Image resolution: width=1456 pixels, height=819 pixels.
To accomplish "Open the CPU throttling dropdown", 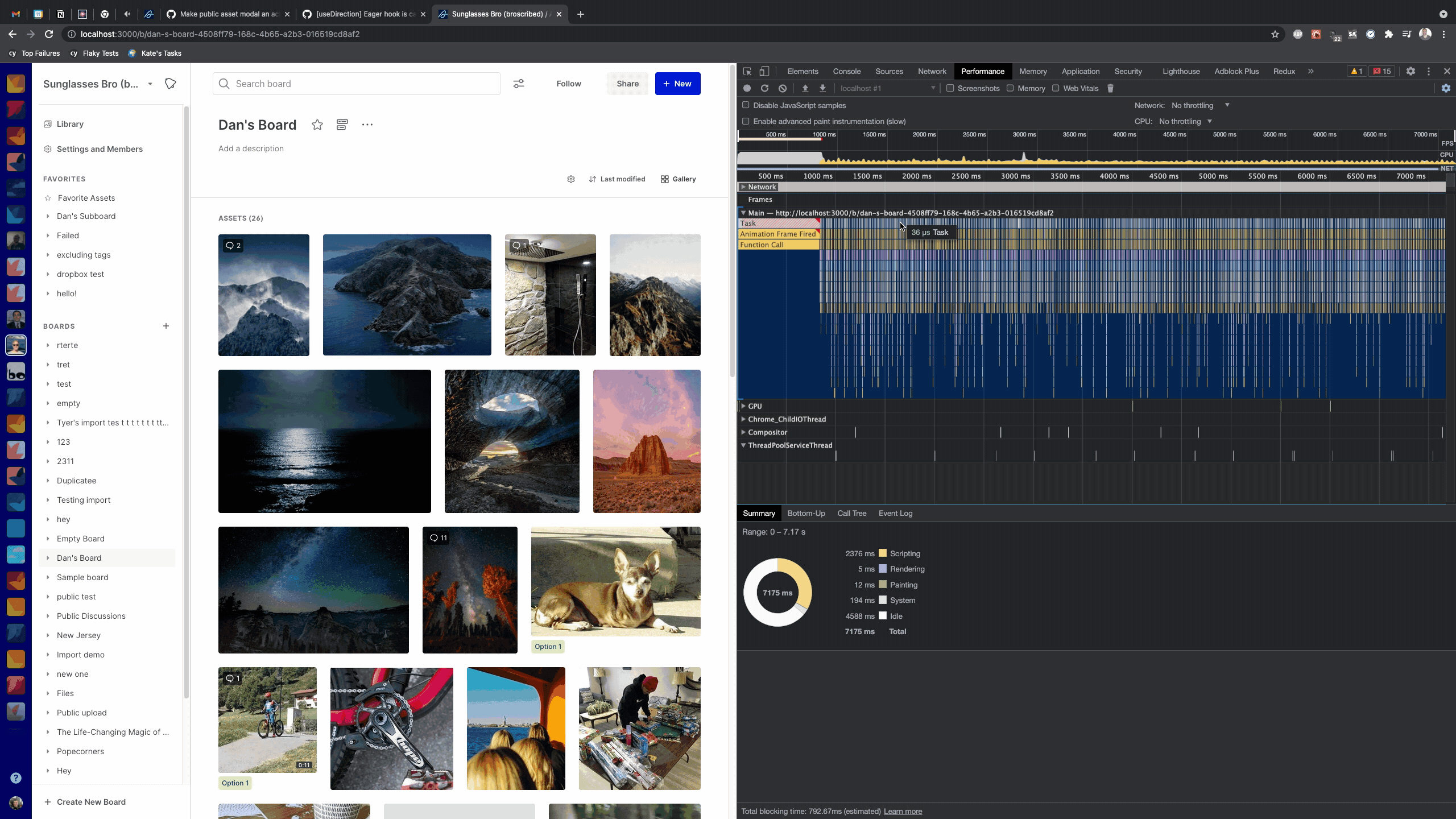I will click(x=1185, y=121).
